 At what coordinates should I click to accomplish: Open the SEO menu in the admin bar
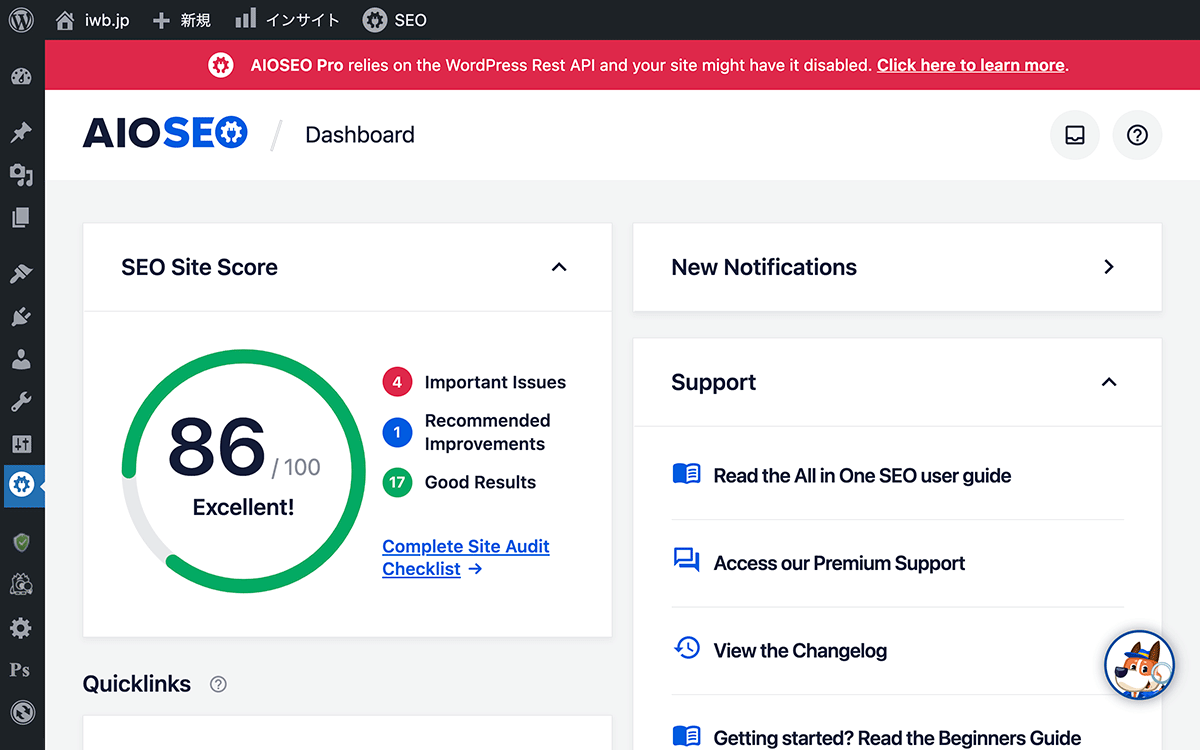coord(394,19)
